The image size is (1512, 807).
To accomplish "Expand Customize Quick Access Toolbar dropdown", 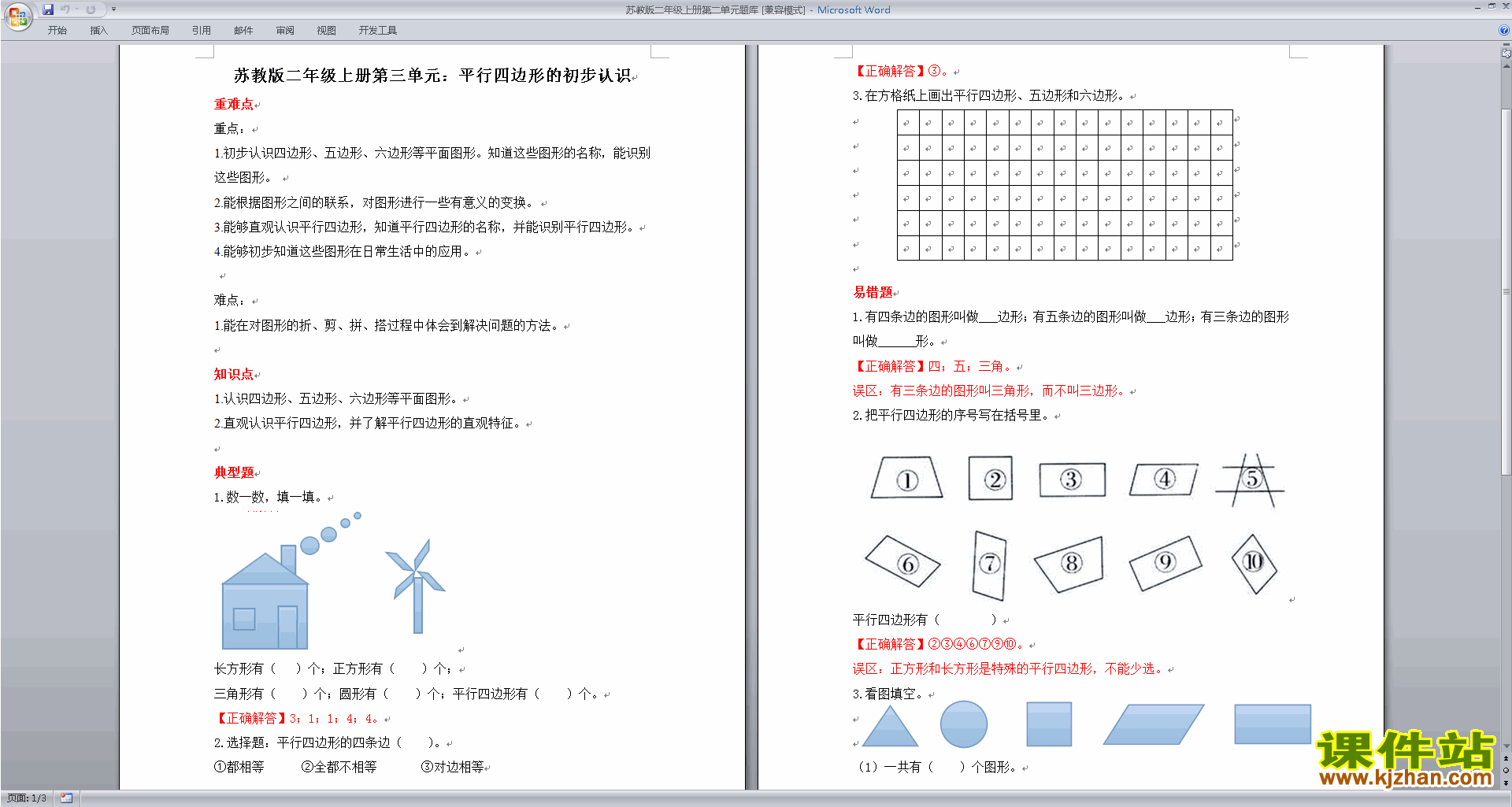I will [113, 9].
